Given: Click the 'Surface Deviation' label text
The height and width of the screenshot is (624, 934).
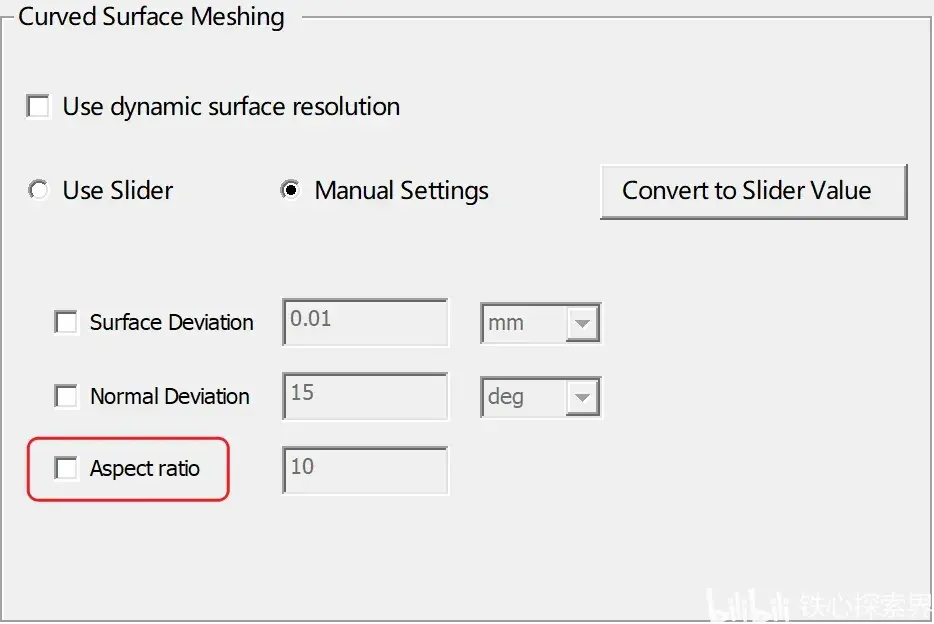Looking at the screenshot, I should (172, 322).
